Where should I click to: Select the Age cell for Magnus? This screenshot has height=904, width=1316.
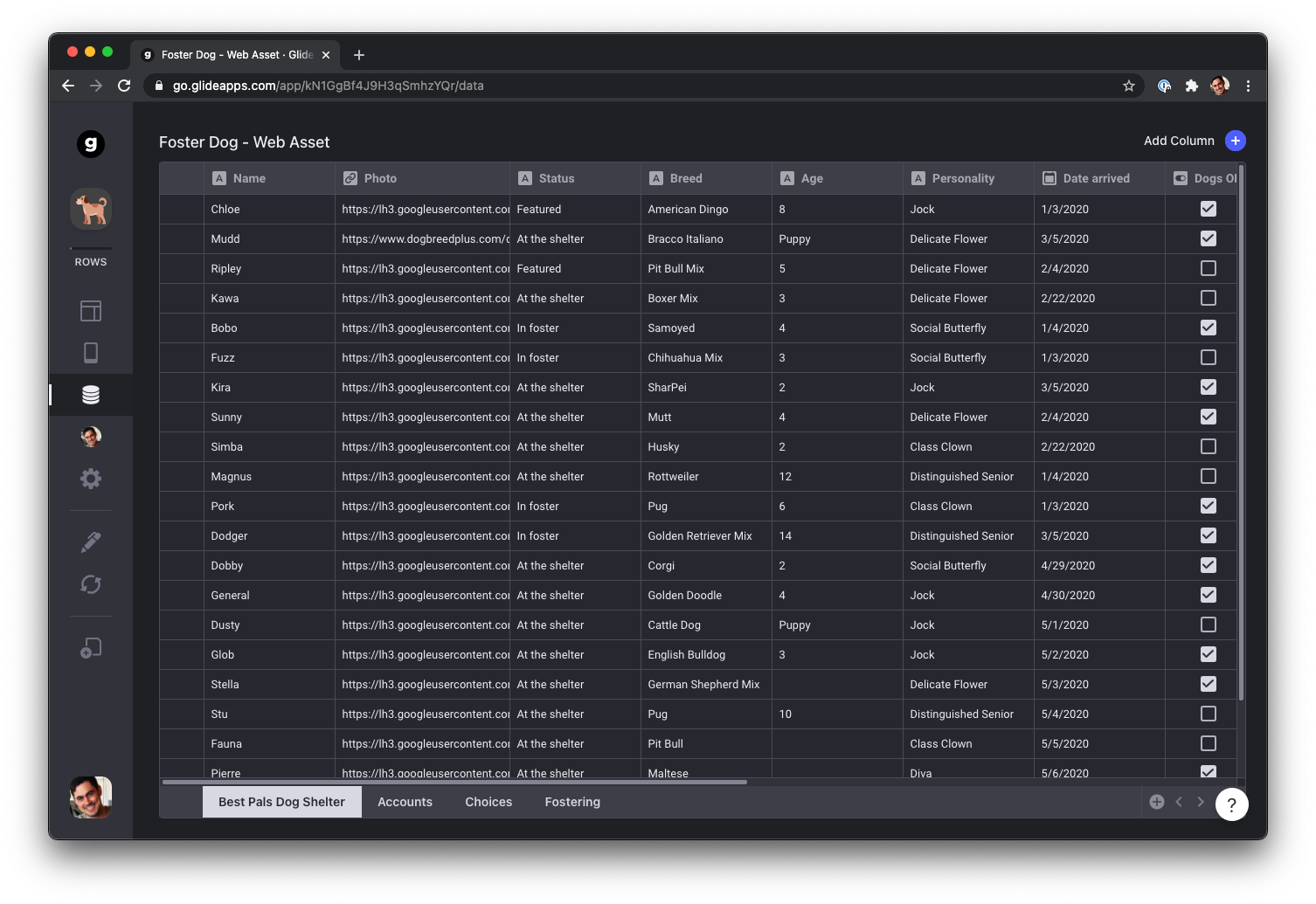tap(837, 476)
